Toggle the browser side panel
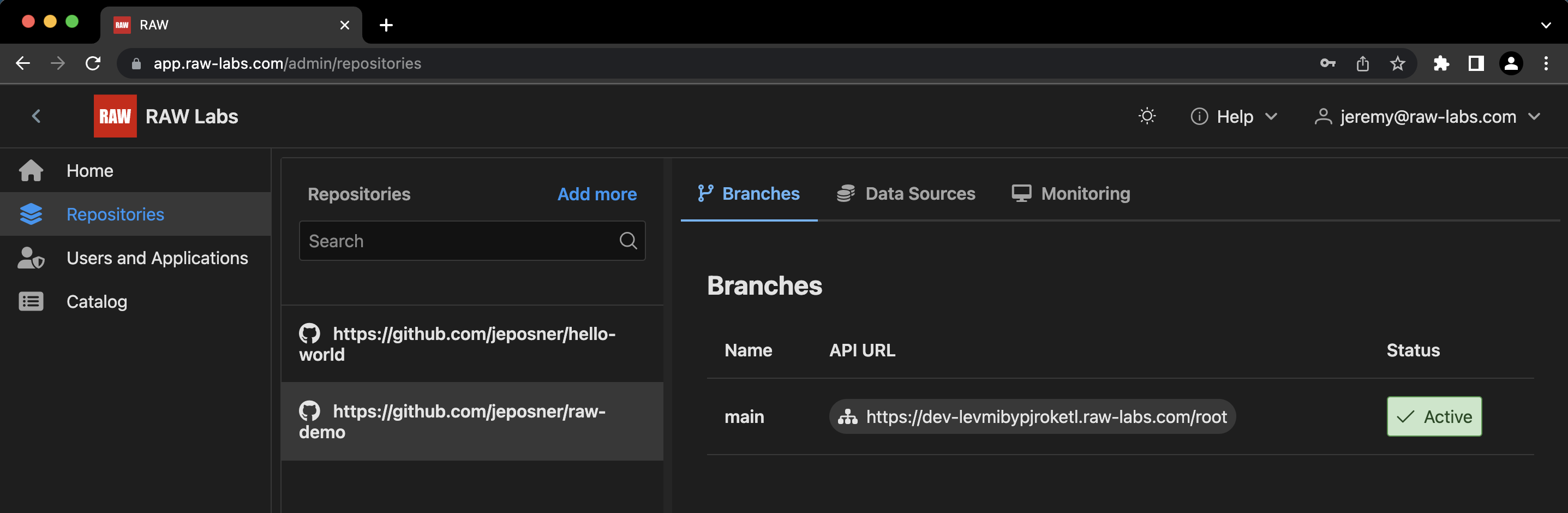Image resolution: width=1568 pixels, height=513 pixels. [1476, 63]
